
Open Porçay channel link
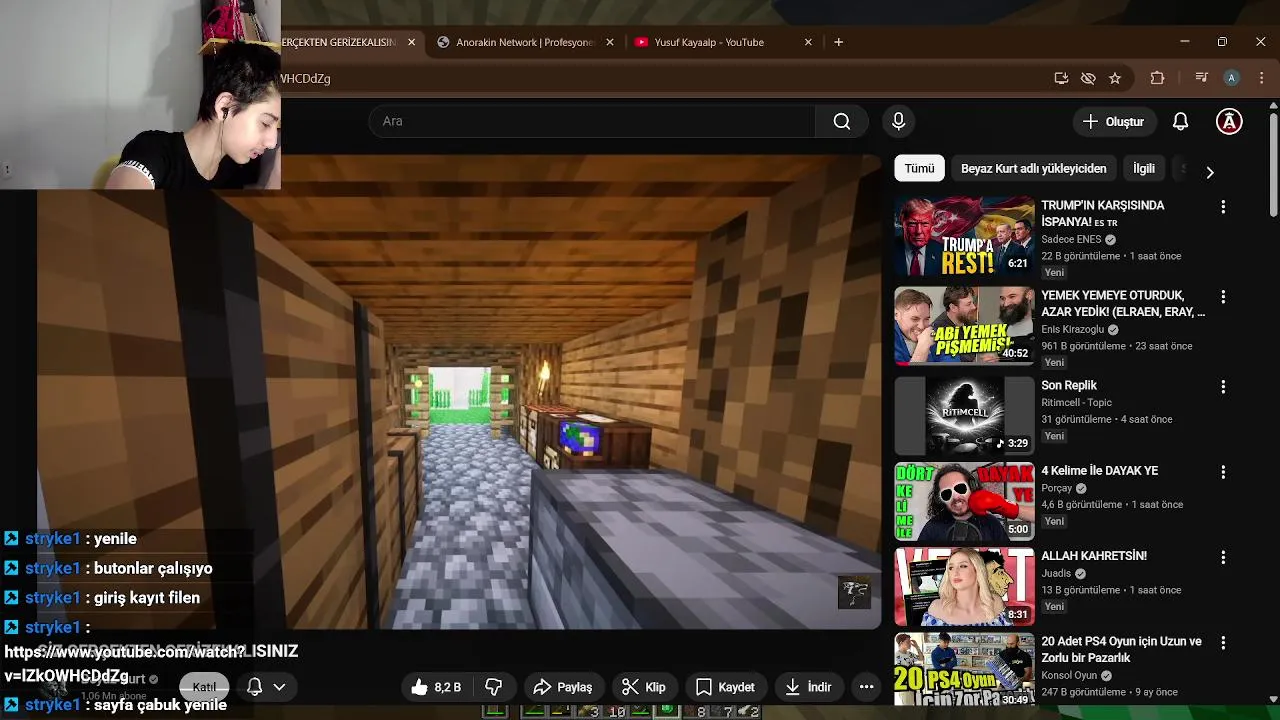click(x=1056, y=488)
